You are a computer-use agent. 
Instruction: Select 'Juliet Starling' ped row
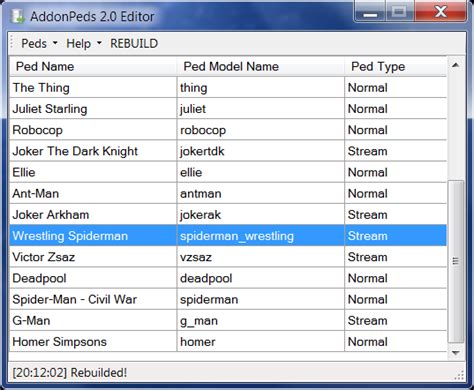[228, 109]
